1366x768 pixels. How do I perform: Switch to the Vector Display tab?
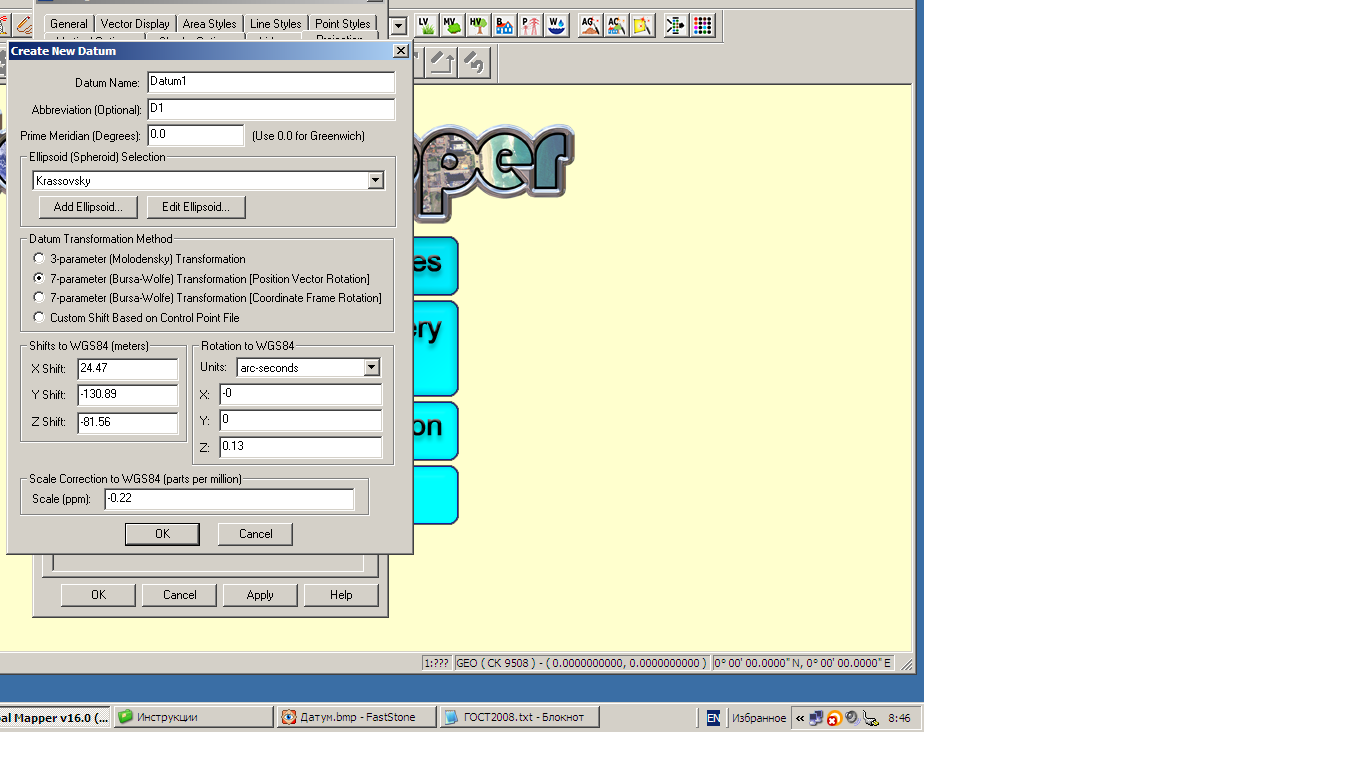pyautogui.click(x=135, y=24)
